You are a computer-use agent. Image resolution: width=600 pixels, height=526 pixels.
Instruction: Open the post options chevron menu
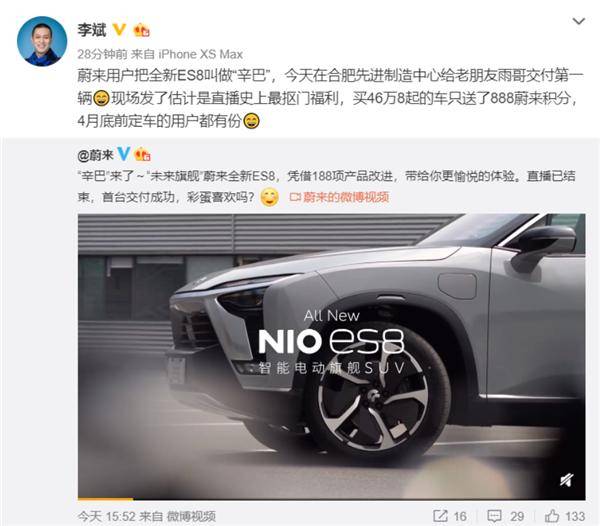click(579, 21)
